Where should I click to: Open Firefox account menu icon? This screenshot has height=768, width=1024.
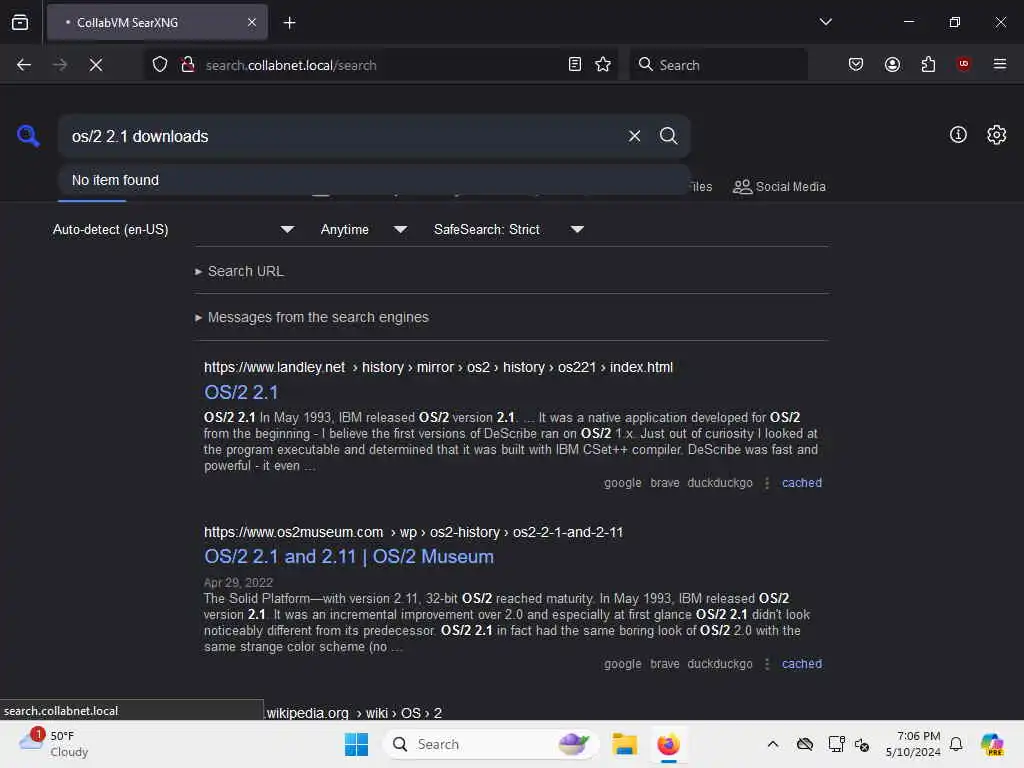point(892,64)
